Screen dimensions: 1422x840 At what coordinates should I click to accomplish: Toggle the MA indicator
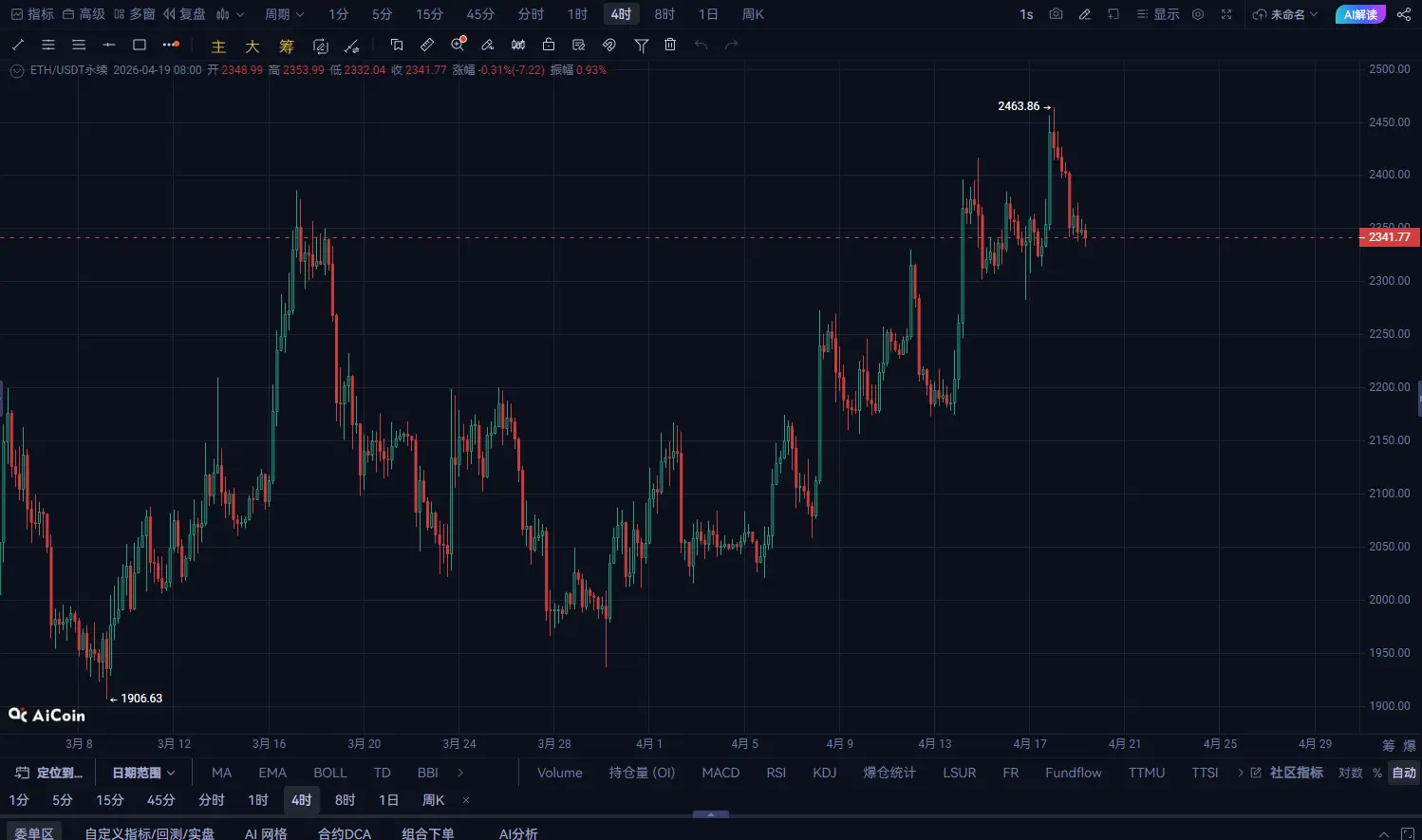(x=221, y=773)
